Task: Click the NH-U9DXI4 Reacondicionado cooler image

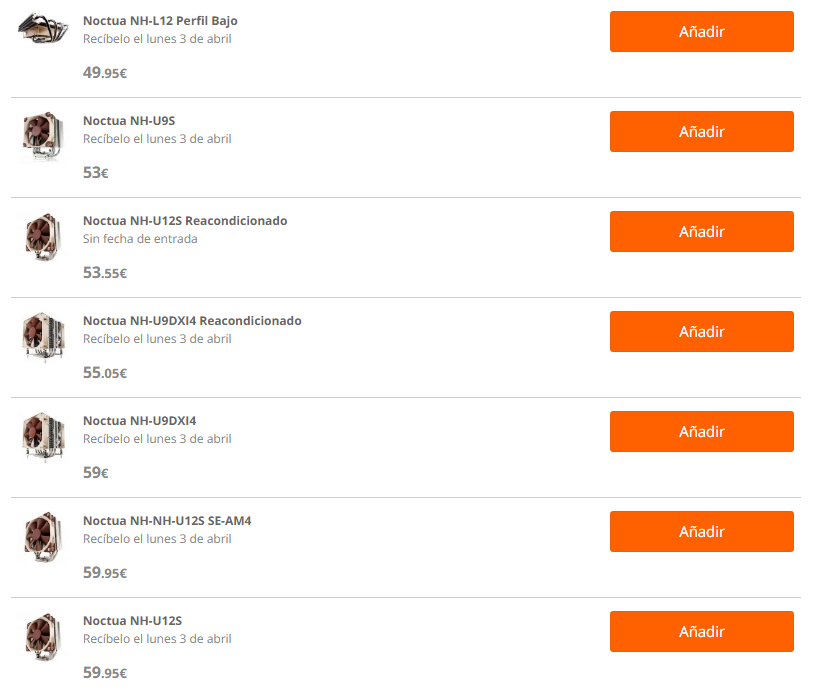Action: click(42, 337)
